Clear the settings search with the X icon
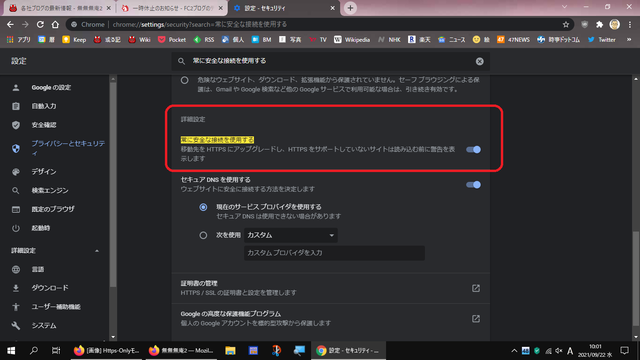Viewport: 640px width, 360px height. (480, 61)
